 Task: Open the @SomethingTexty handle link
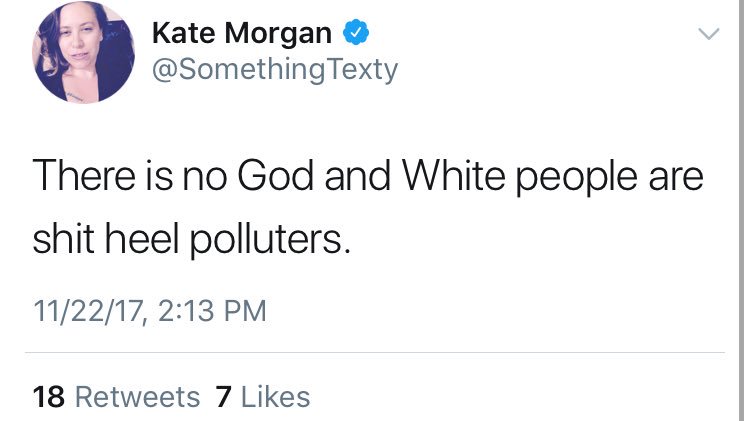tap(275, 70)
